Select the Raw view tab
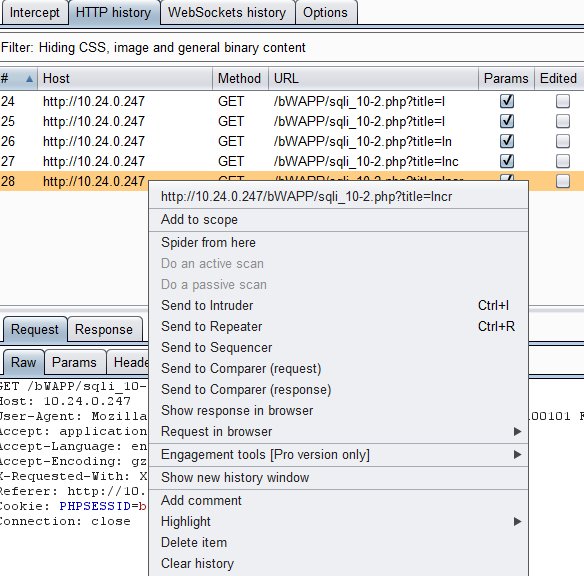 point(23,362)
